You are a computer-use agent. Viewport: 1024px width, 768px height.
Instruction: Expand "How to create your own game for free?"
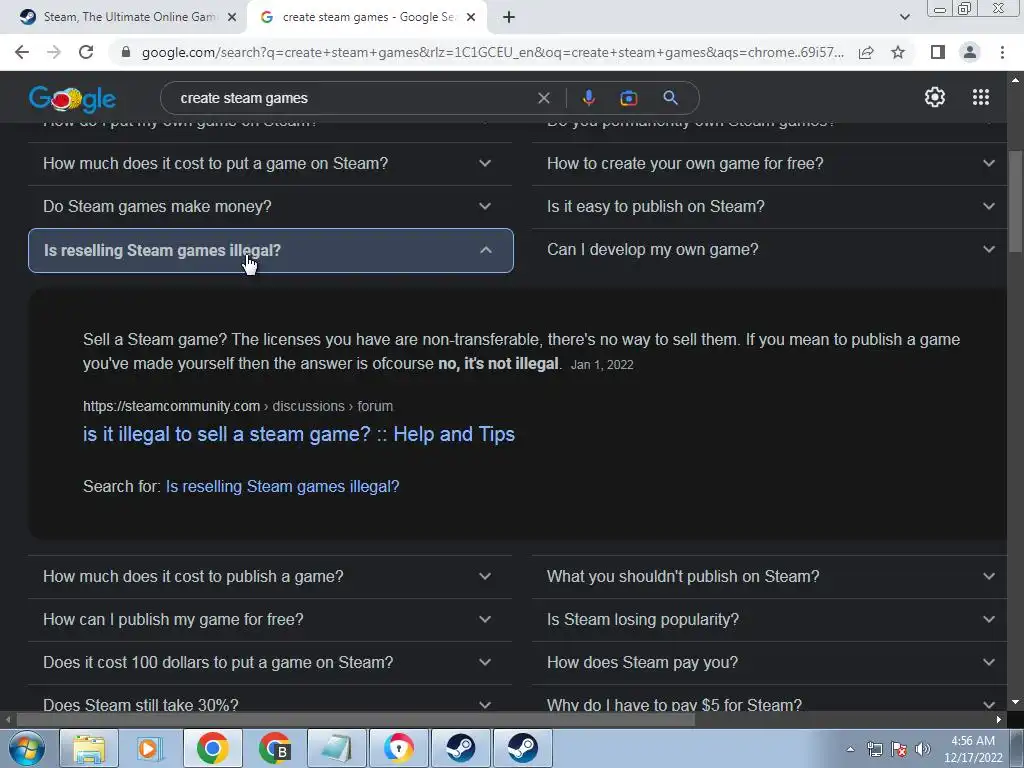tap(771, 163)
